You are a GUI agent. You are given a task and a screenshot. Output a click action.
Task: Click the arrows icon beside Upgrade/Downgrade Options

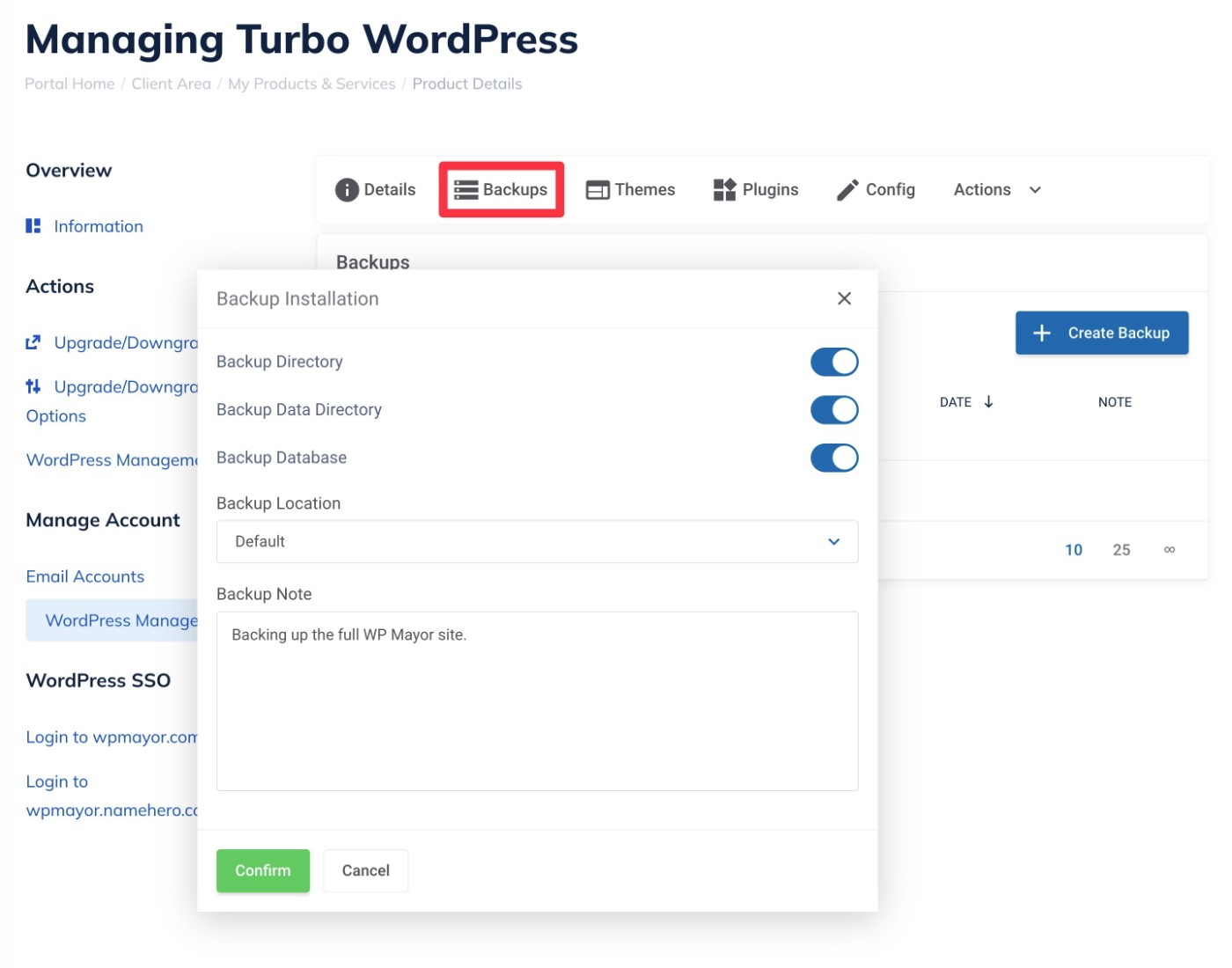(x=33, y=386)
